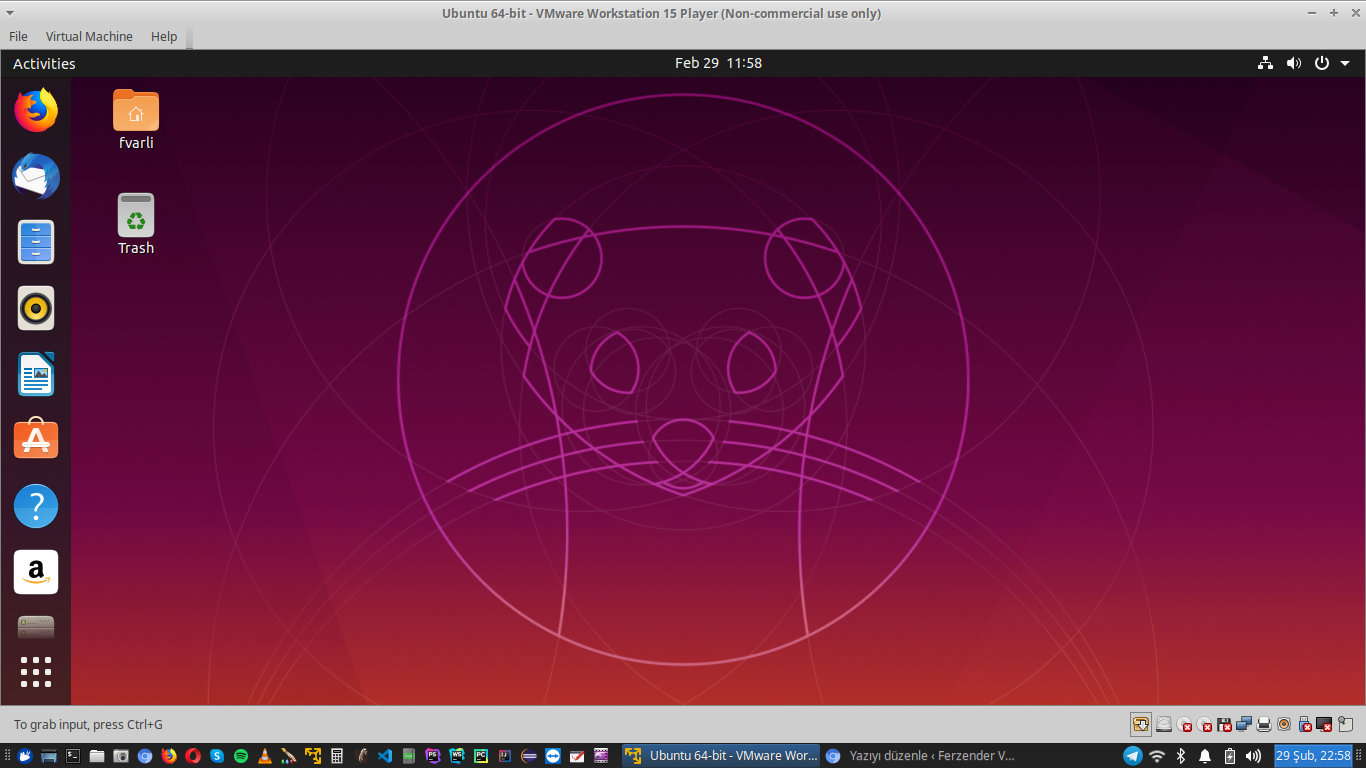Image resolution: width=1366 pixels, height=768 pixels.
Task: Launch PhpStorm from the host panel
Action: point(433,756)
